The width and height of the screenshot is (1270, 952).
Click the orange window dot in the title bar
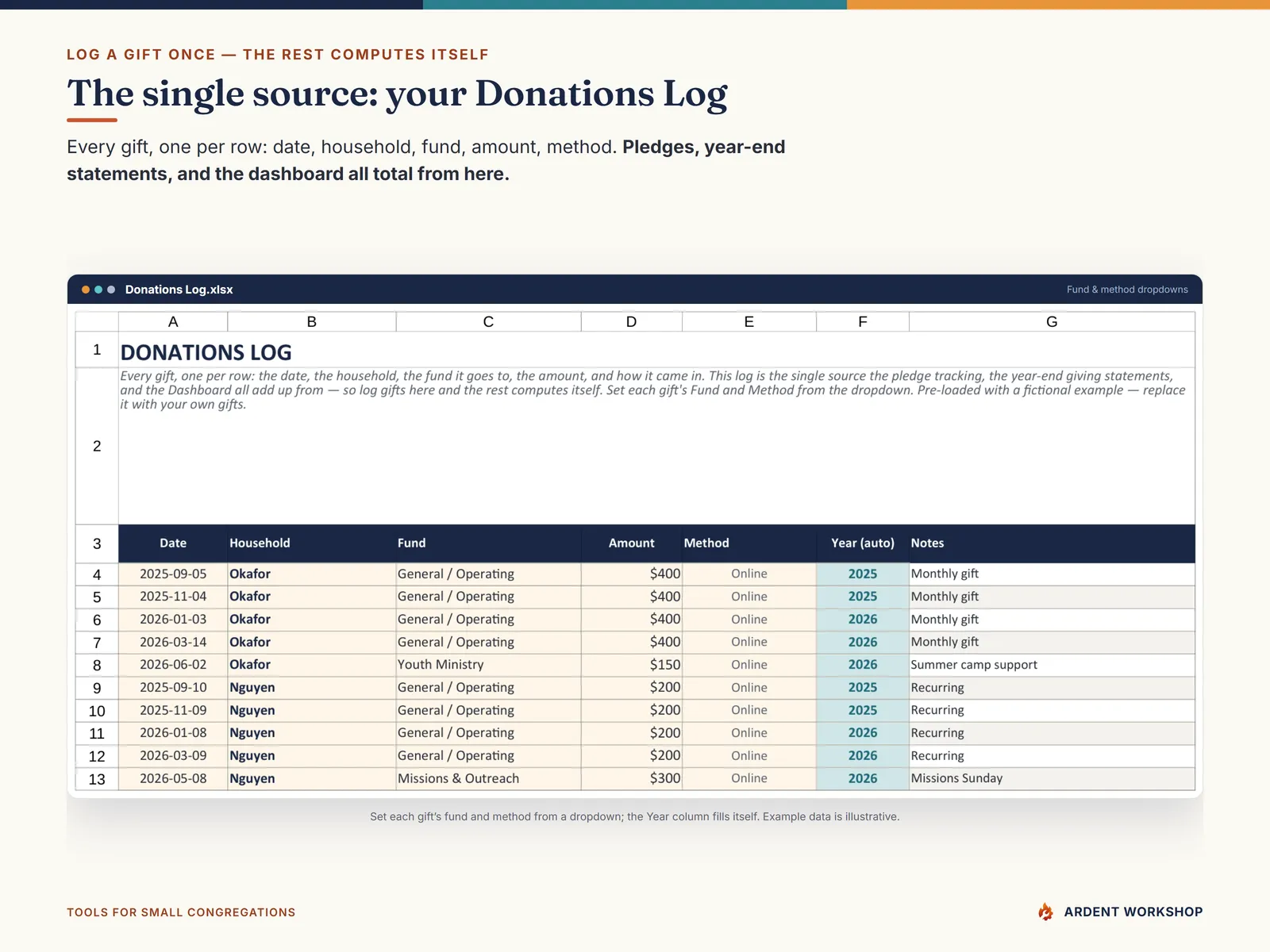click(x=86, y=290)
